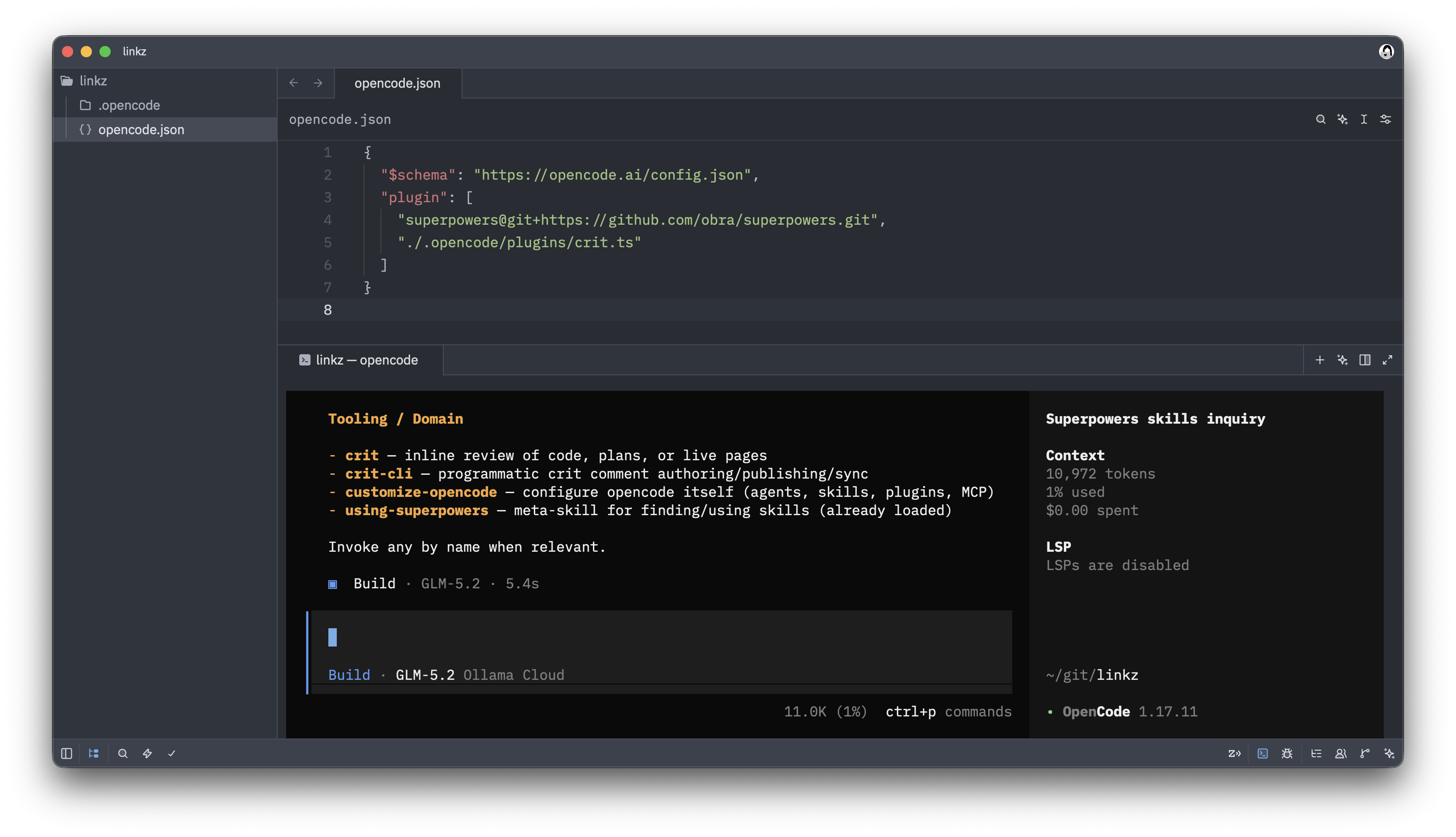Open the collaboration panel people icon

pyautogui.click(x=1341, y=753)
